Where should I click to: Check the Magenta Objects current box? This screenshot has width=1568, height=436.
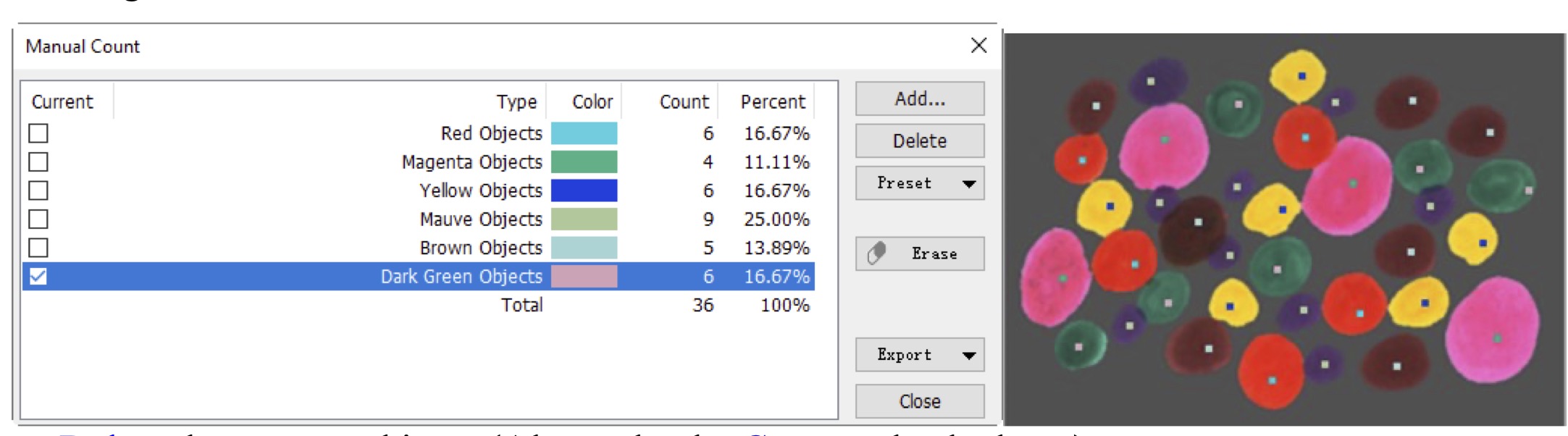click(x=38, y=162)
